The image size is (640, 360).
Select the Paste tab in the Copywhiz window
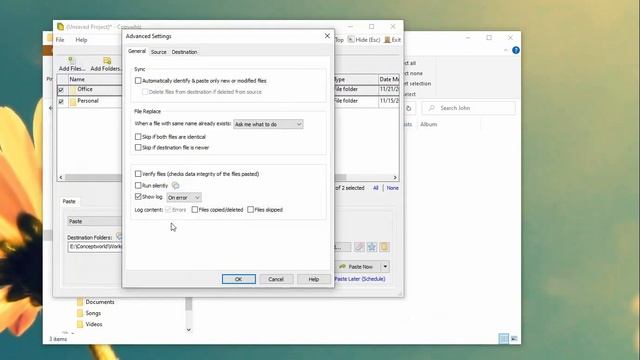tap(69, 201)
